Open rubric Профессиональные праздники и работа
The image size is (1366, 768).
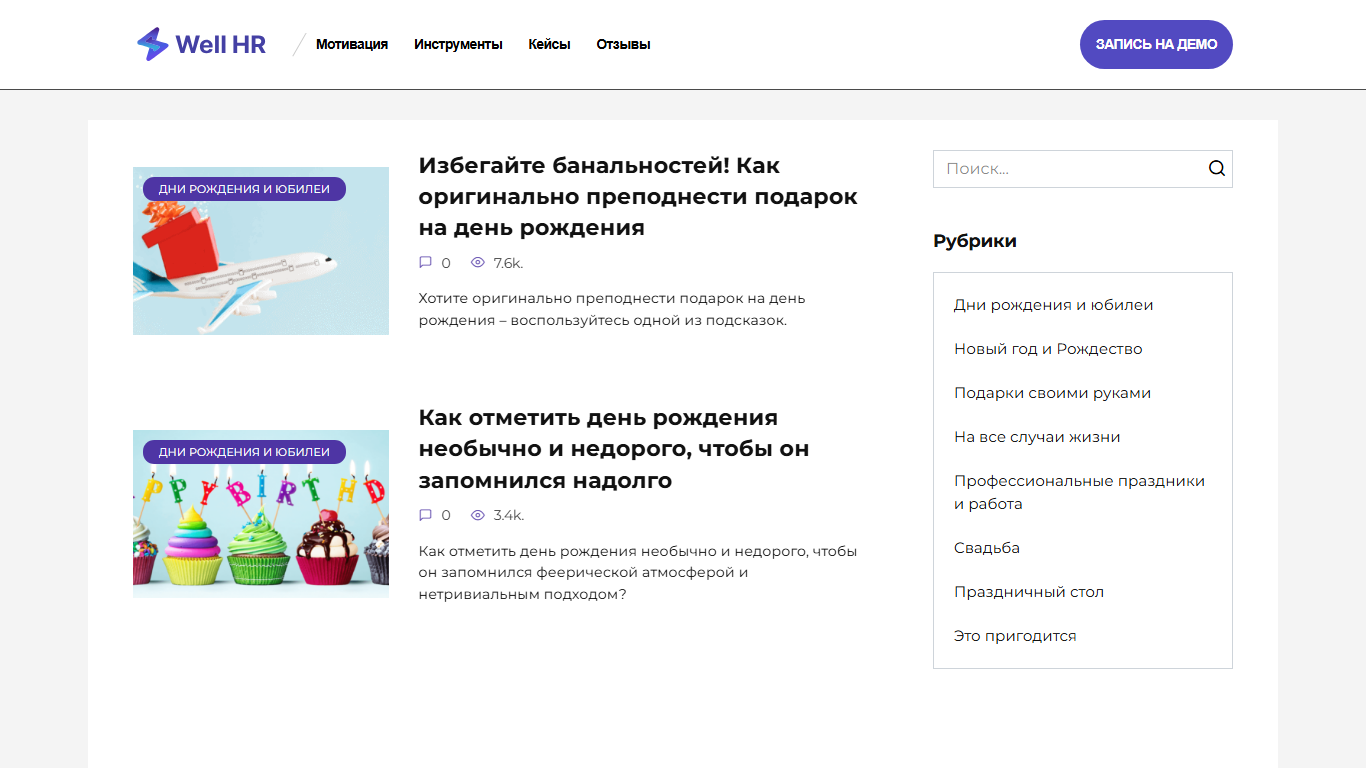click(x=1079, y=492)
